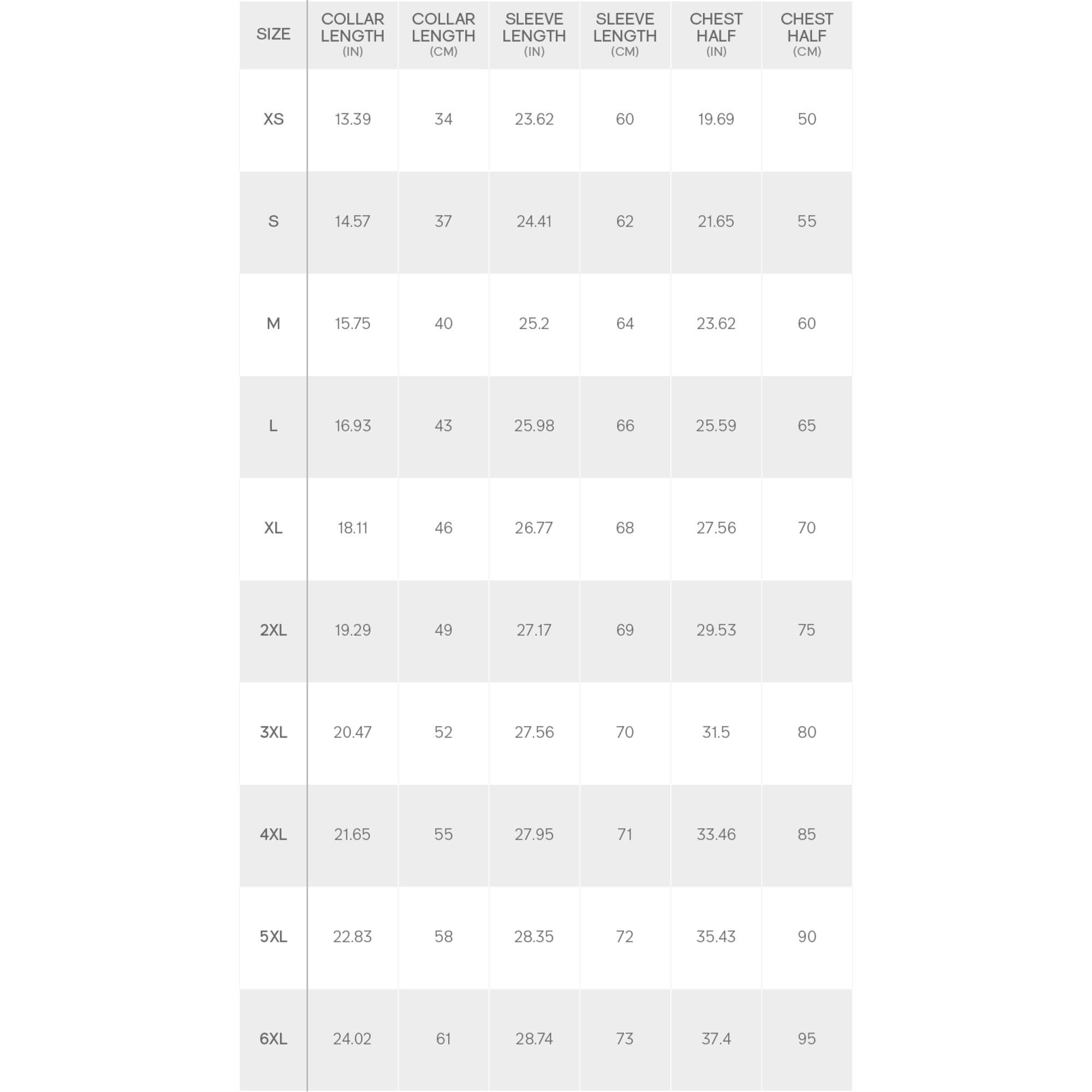The height and width of the screenshot is (1092, 1092).
Task: Select the M size row label
Action: pos(273,323)
